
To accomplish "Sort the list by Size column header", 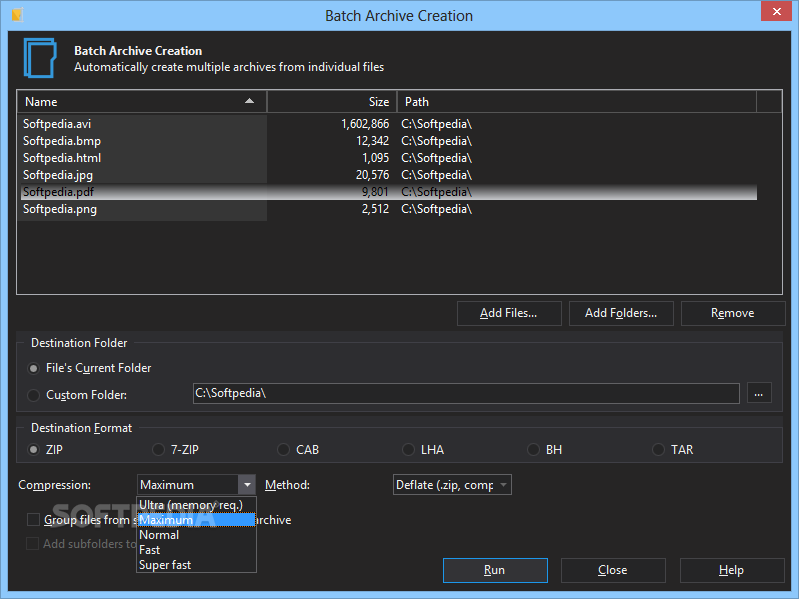I will (332, 102).
